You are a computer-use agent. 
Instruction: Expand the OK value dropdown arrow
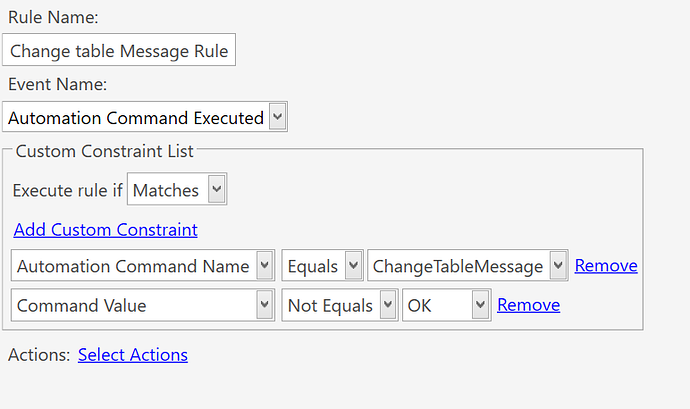point(481,306)
